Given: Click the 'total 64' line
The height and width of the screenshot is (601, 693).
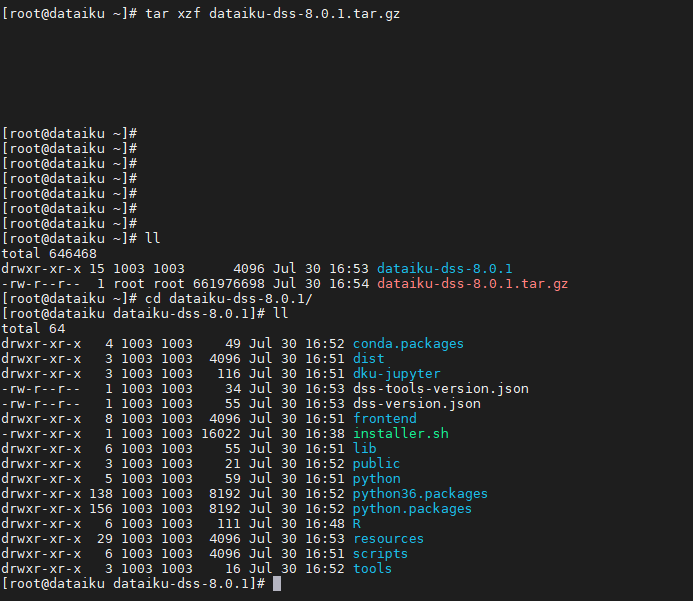Looking at the screenshot, I should tap(33, 329).
